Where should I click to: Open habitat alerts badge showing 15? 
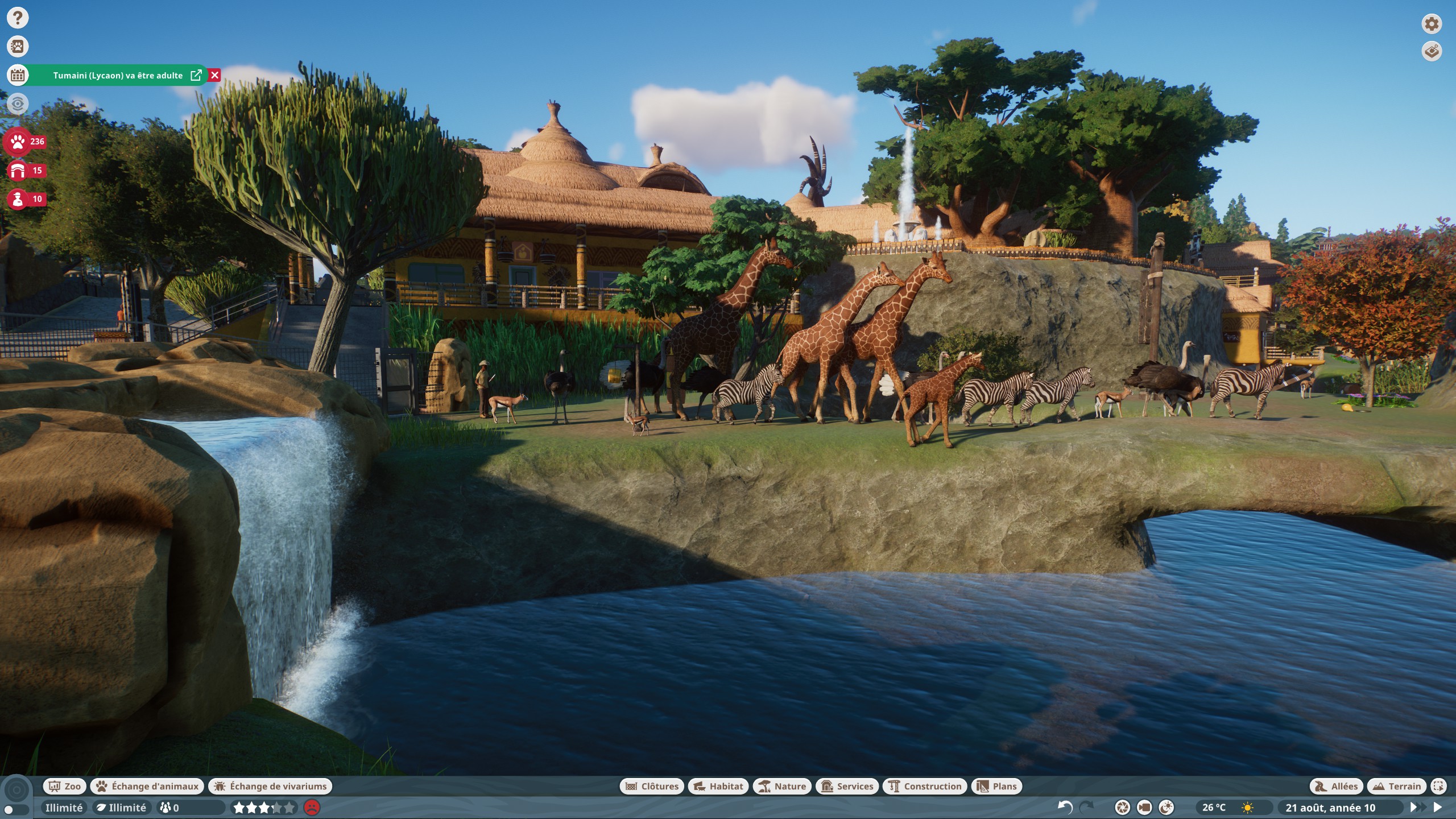coord(26,170)
